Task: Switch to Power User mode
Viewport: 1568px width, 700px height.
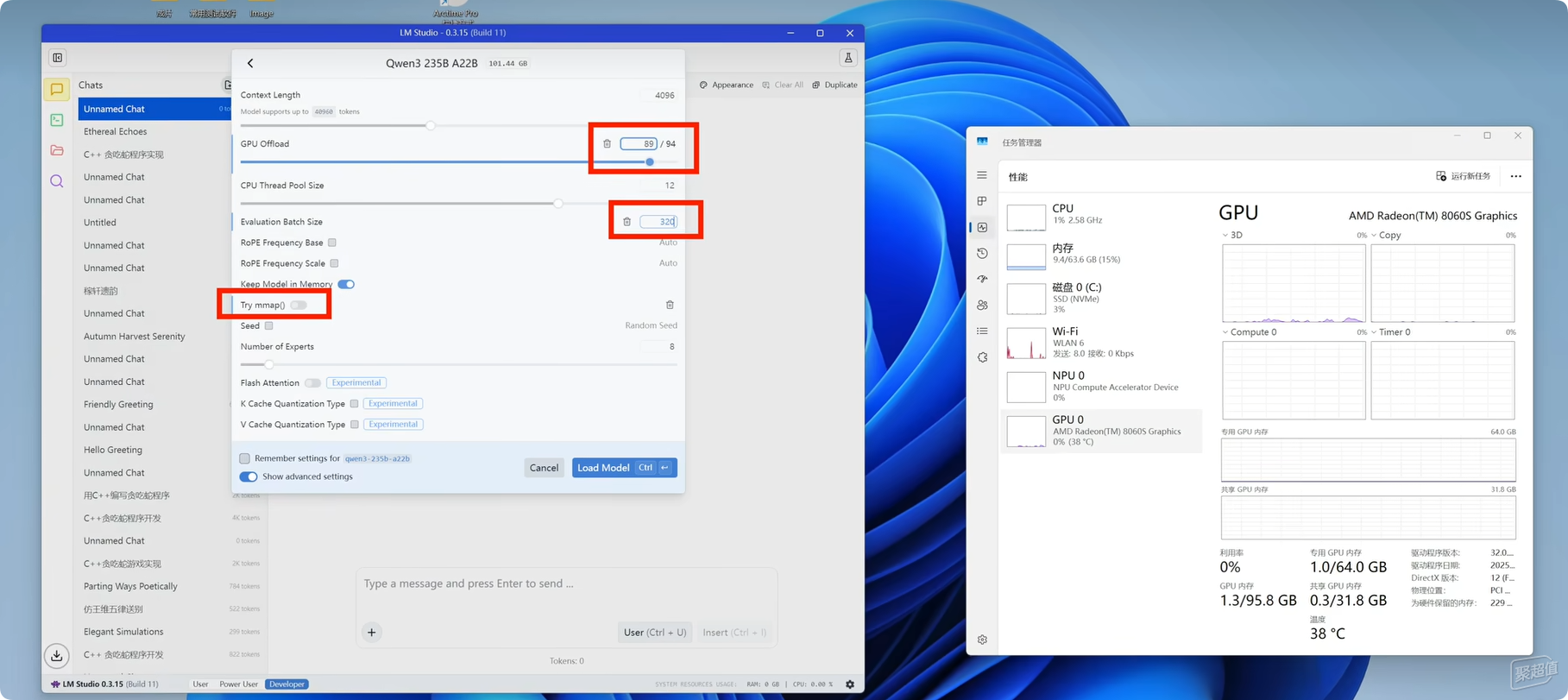Action: click(238, 684)
